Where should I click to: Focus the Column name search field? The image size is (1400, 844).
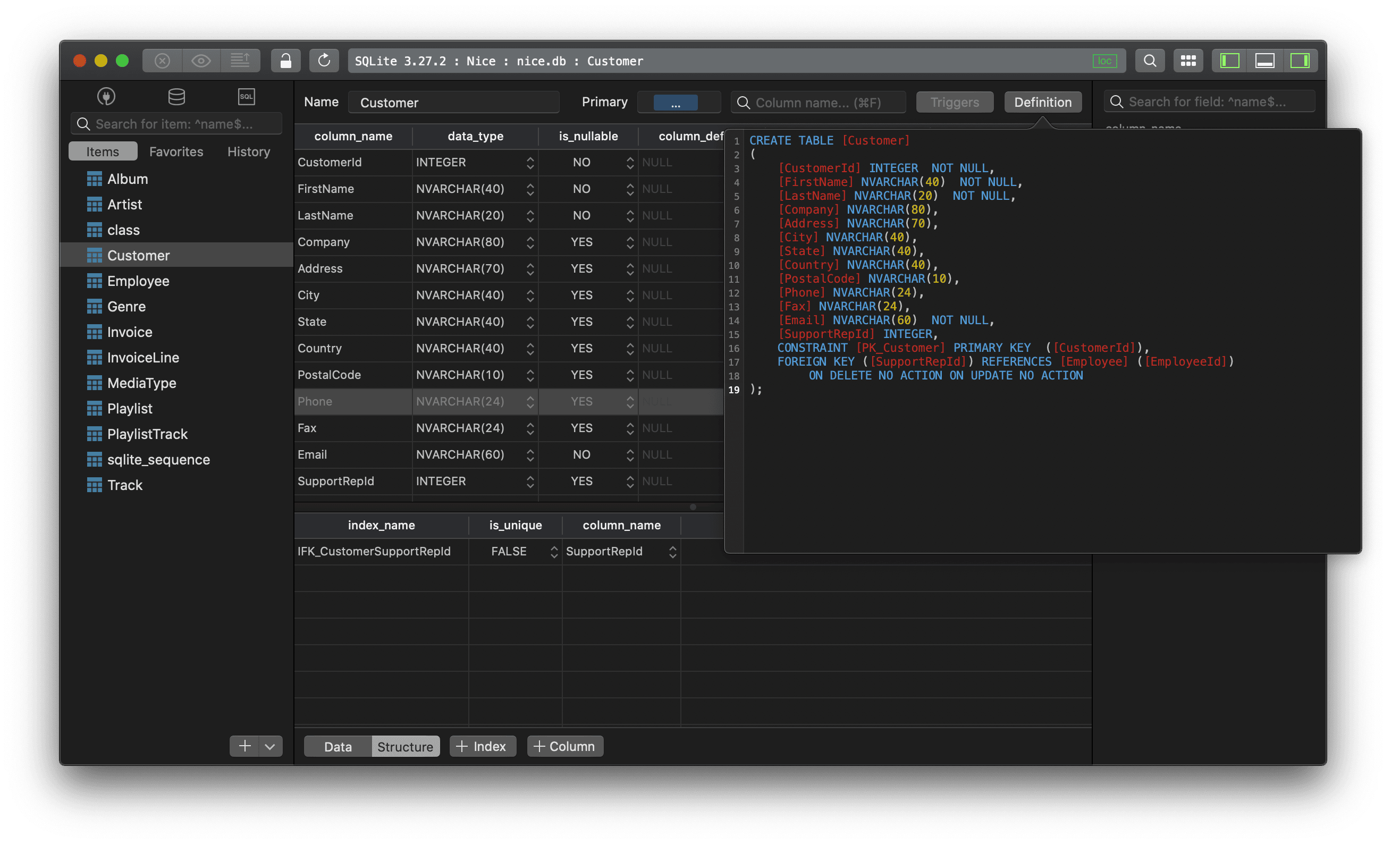click(818, 102)
